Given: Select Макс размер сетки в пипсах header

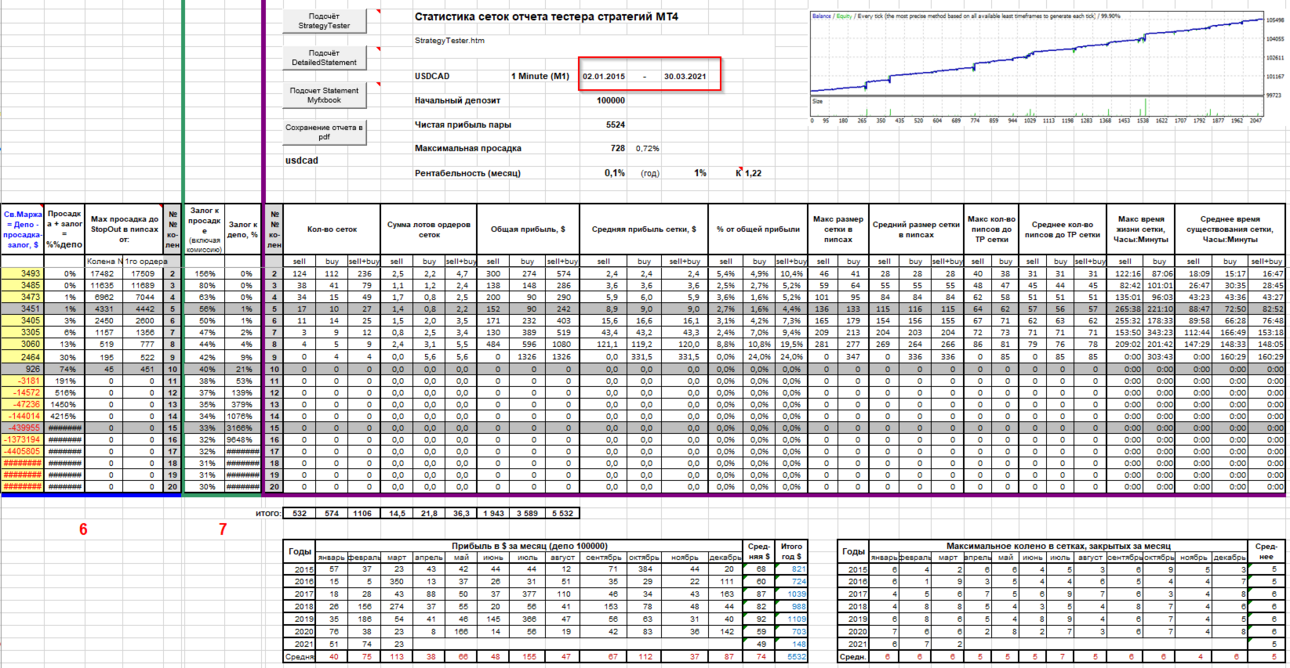Looking at the screenshot, I should click(838, 229).
